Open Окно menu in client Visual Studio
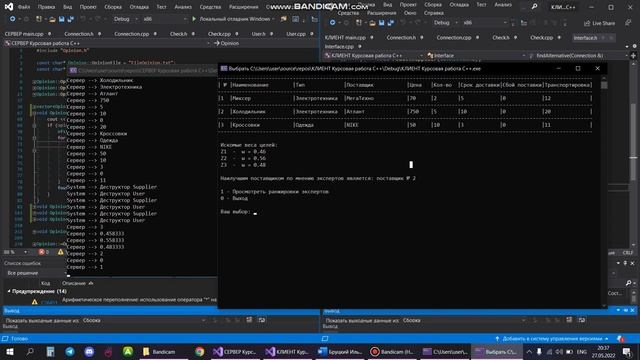Screen dimensions: 640x360 pos(410,13)
